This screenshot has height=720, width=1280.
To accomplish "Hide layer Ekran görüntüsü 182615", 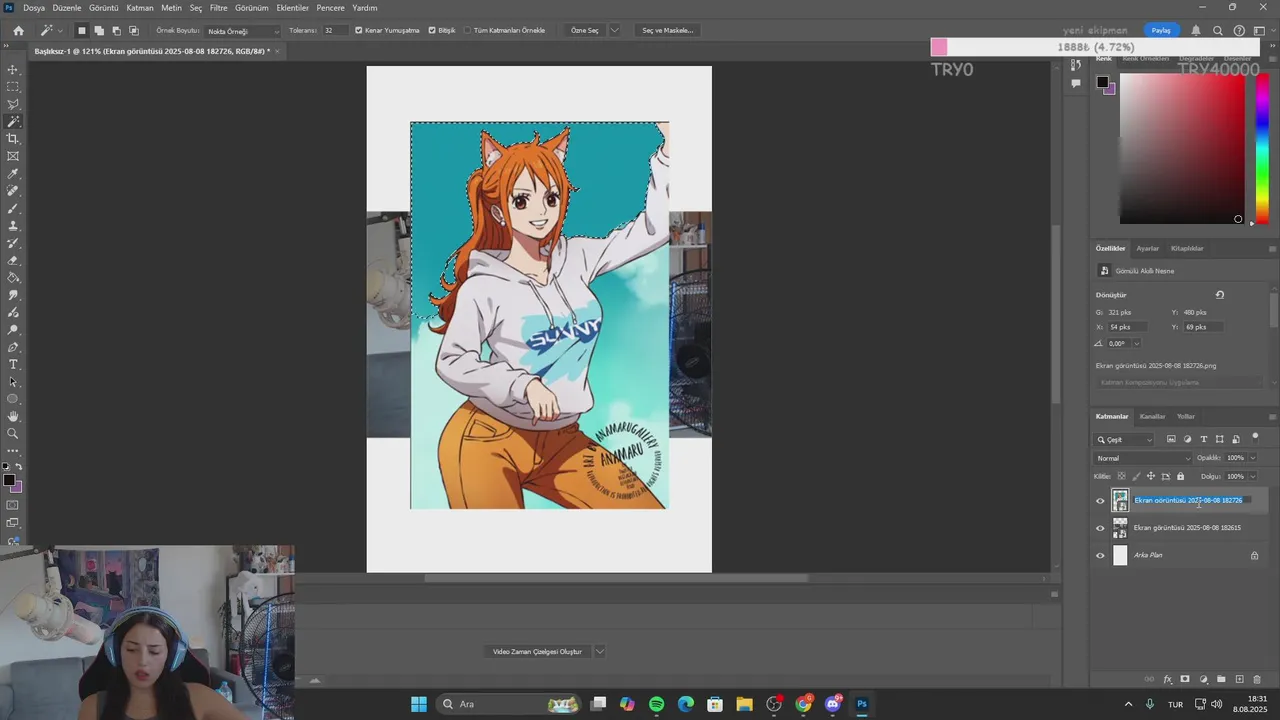I will pos(1100,528).
